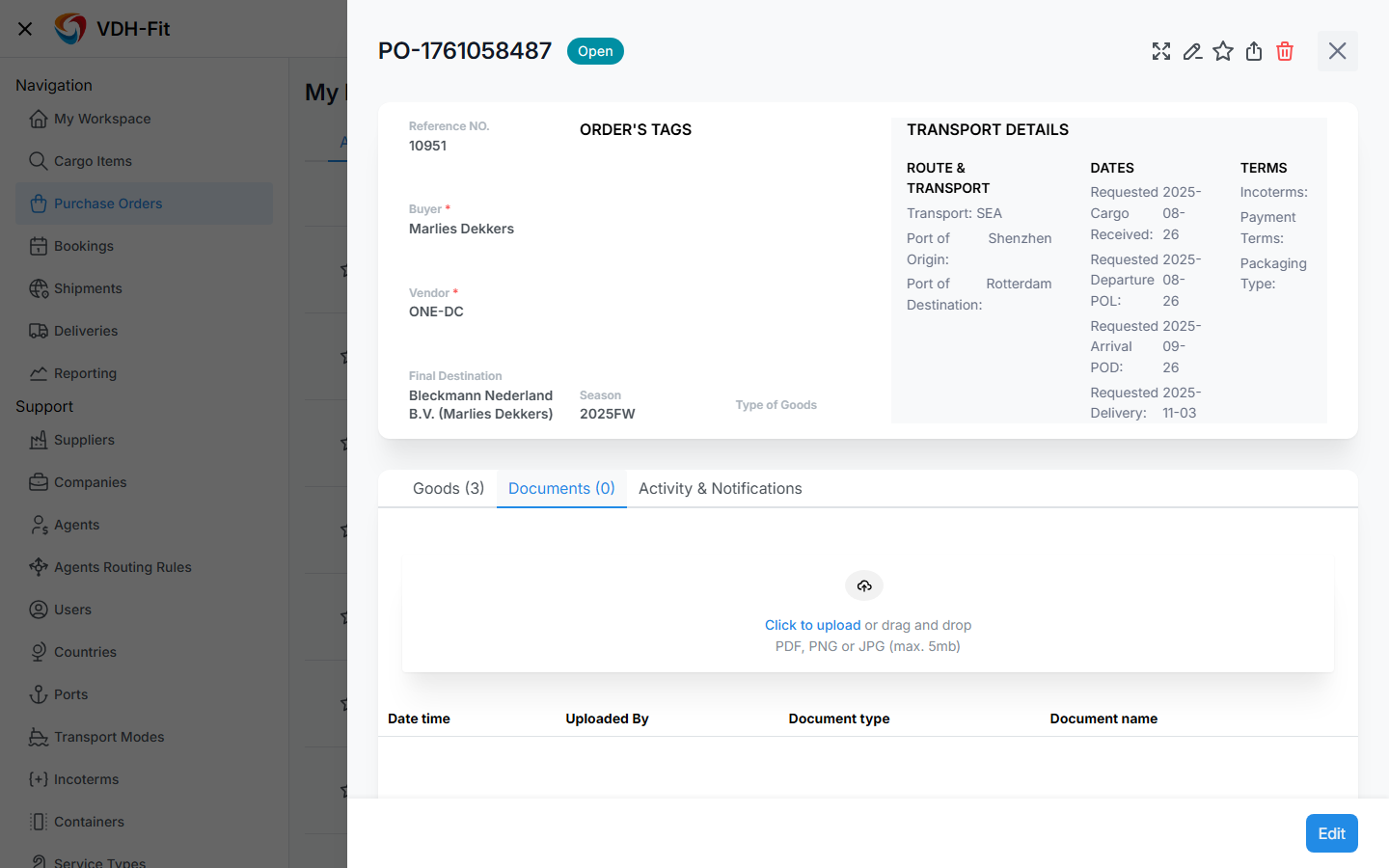Close the sidebar navigation with X icon
The width and height of the screenshot is (1389, 868).
25,29
